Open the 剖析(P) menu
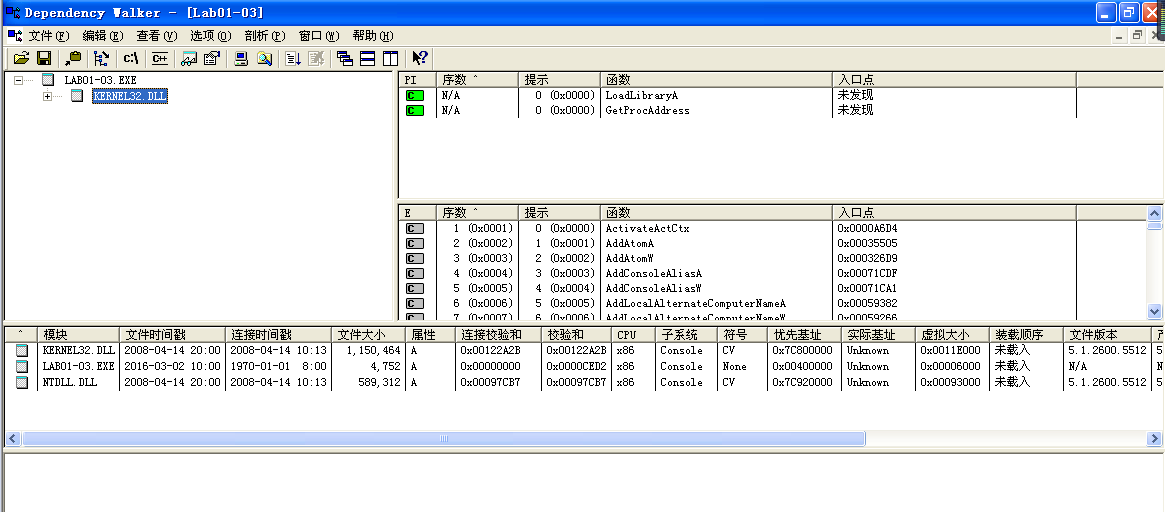The width and height of the screenshot is (1165, 512). pyautogui.click(x=264, y=35)
